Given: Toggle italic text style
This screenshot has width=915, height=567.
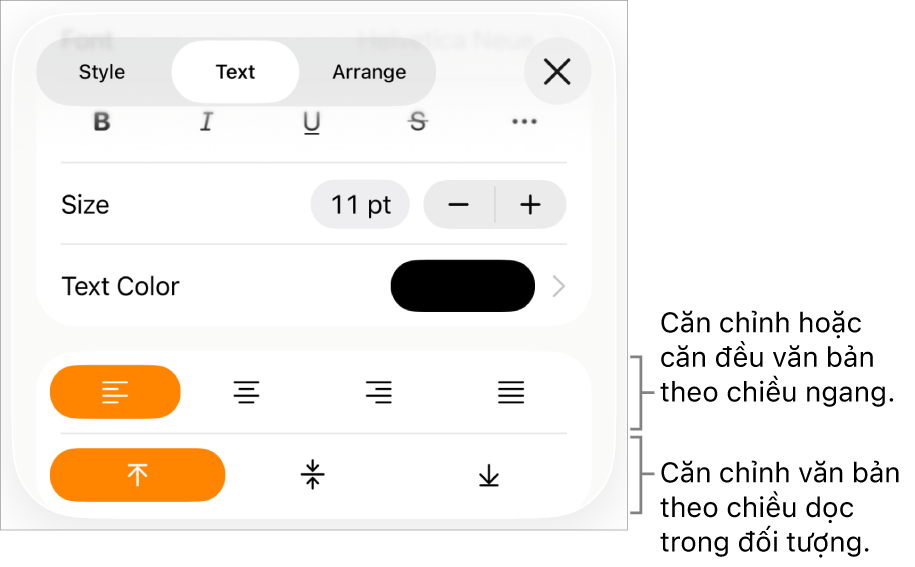Looking at the screenshot, I should pos(207,122).
